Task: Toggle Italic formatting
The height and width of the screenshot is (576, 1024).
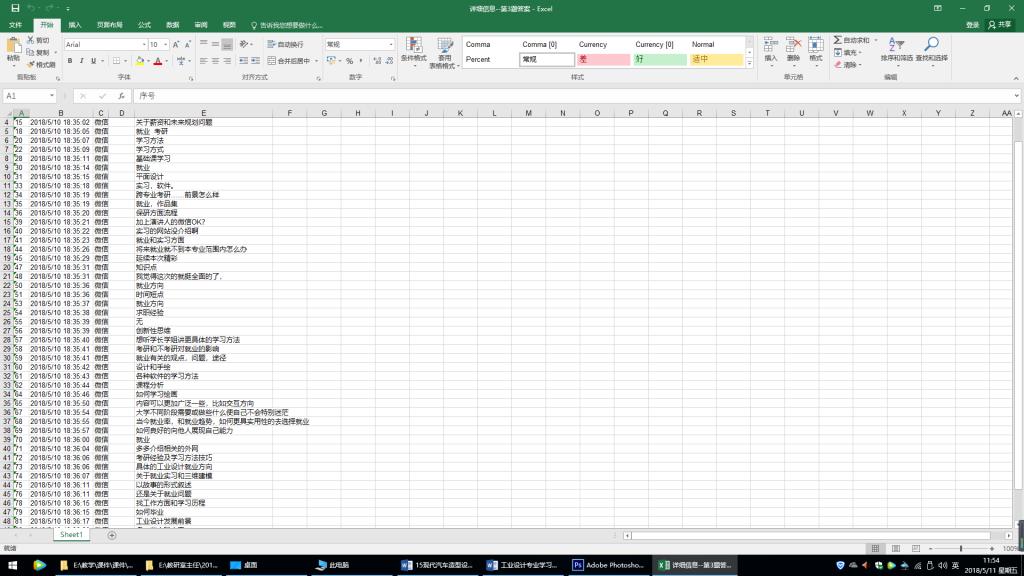Action: (82, 61)
